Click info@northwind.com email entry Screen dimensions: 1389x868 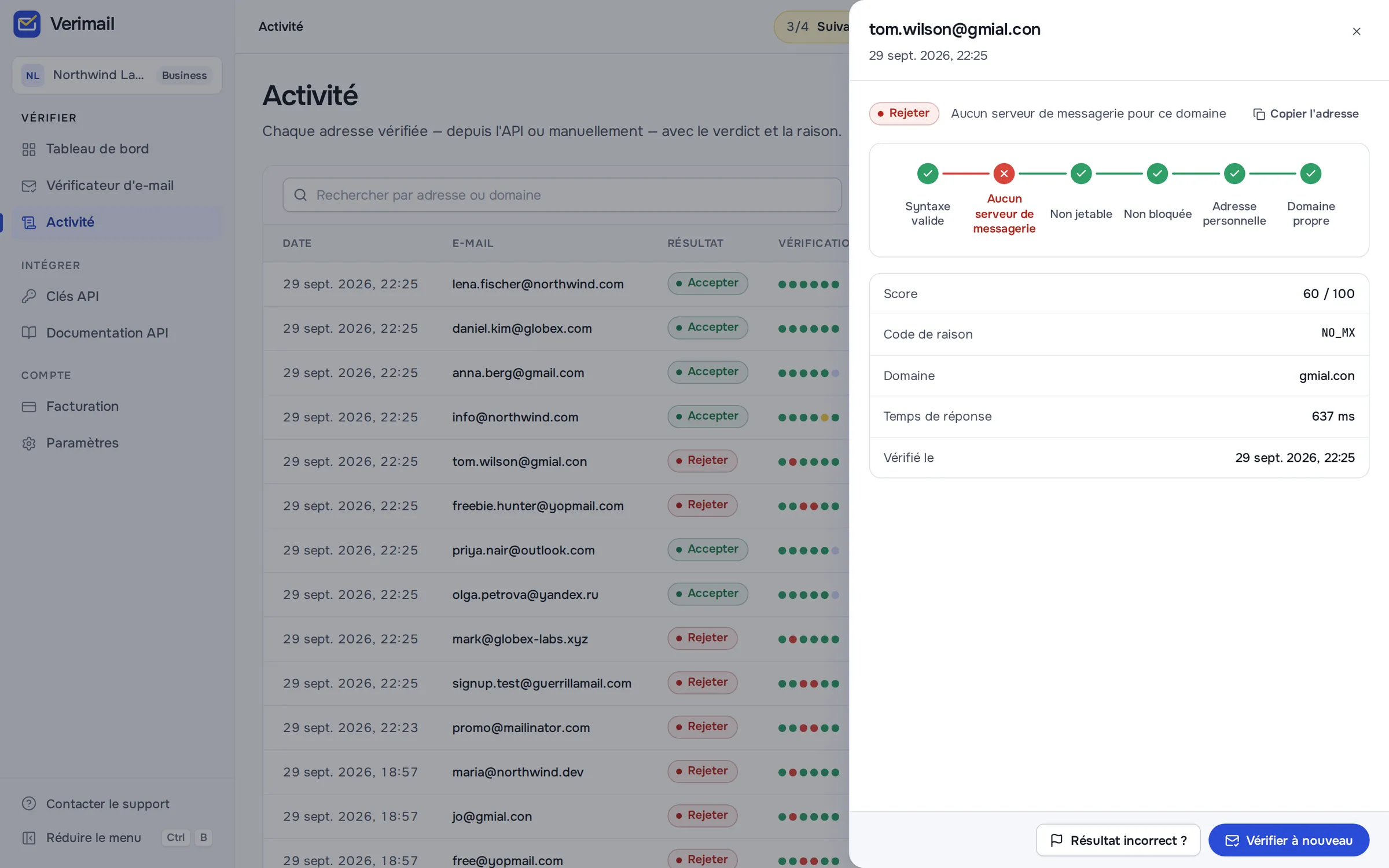(515, 417)
